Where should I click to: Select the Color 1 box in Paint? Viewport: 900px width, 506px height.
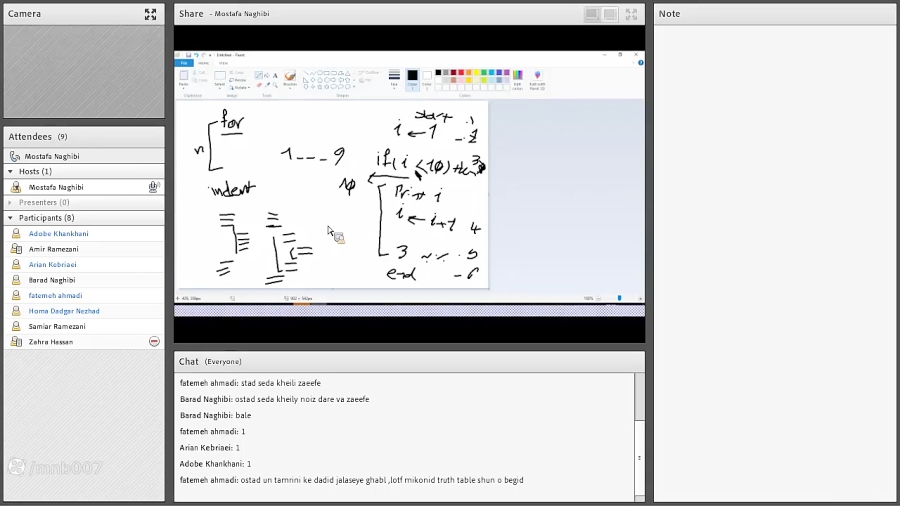[x=412, y=77]
